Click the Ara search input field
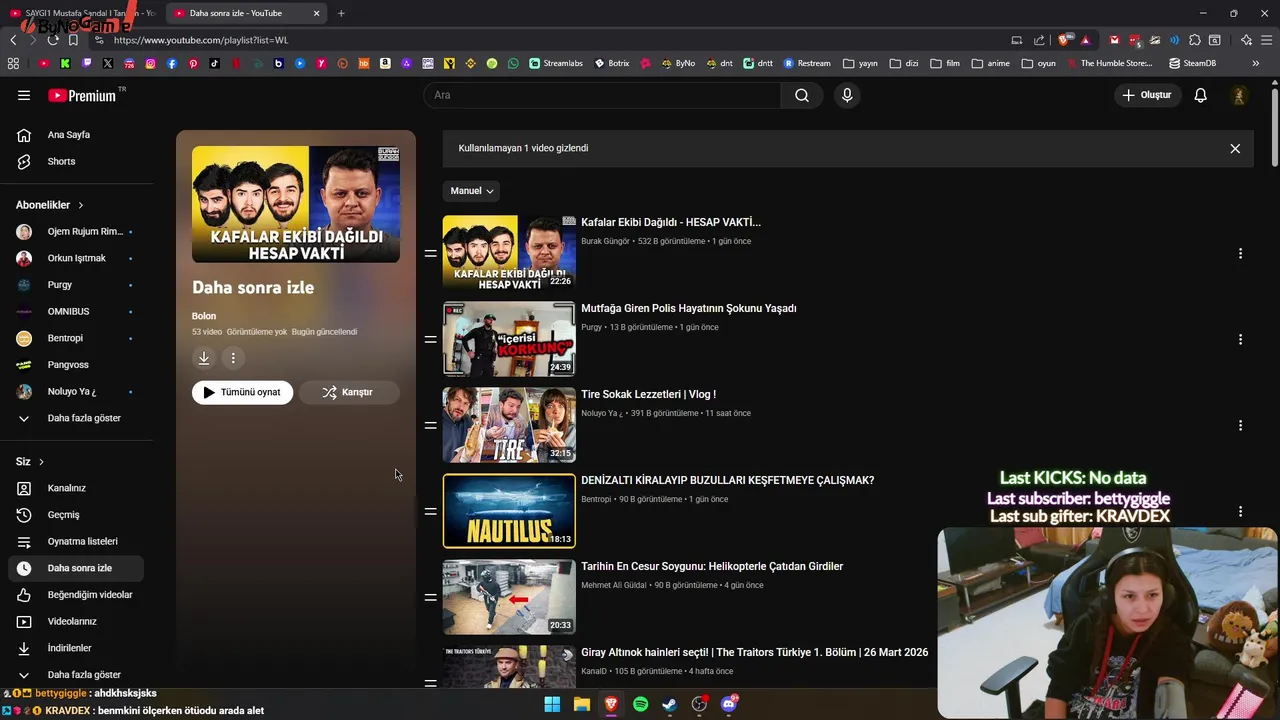This screenshot has width=1280, height=720. coord(602,95)
